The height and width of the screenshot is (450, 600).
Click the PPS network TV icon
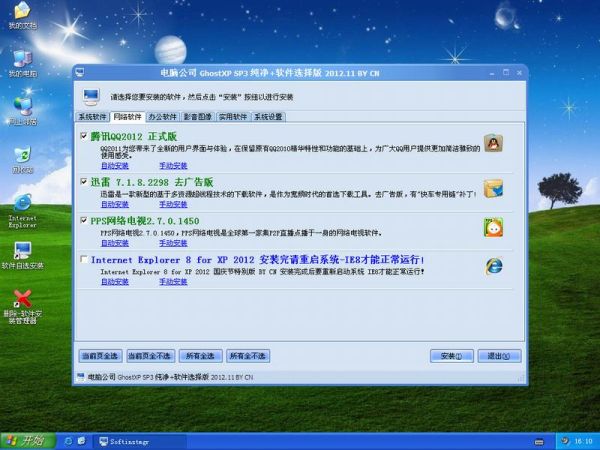click(493, 227)
